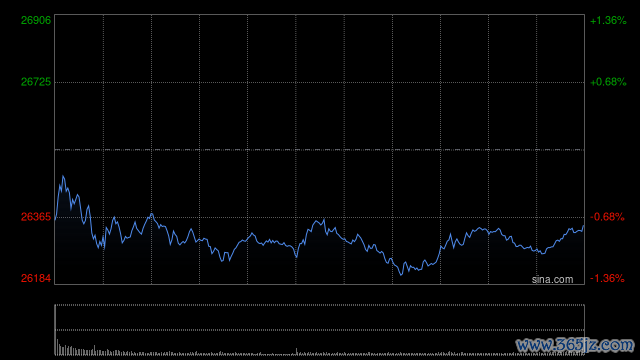Click the final endpoint of the price line
The height and width of the screenshot is (360, 640).
[x=584, y=226]
